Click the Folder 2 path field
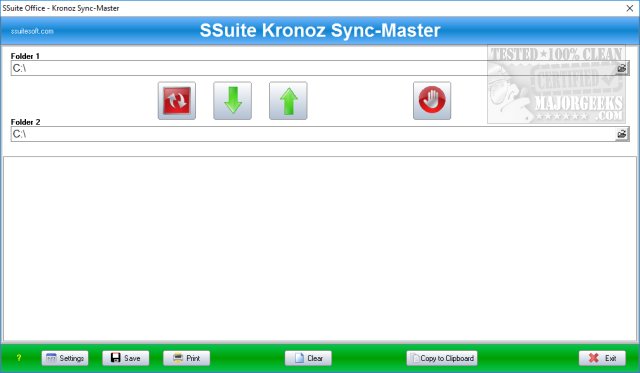This screenshot has height=373, width=640. pyautogui.click(x=313, y=134)
